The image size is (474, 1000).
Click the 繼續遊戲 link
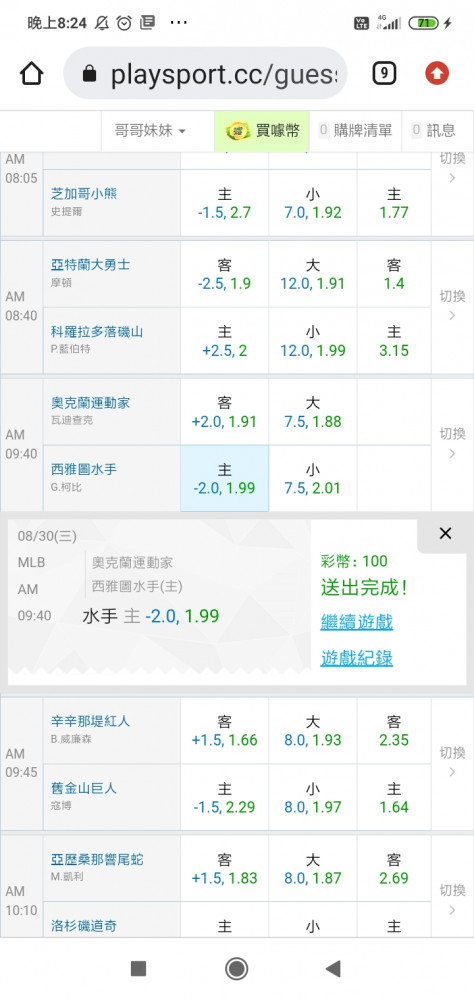(357, 622)
